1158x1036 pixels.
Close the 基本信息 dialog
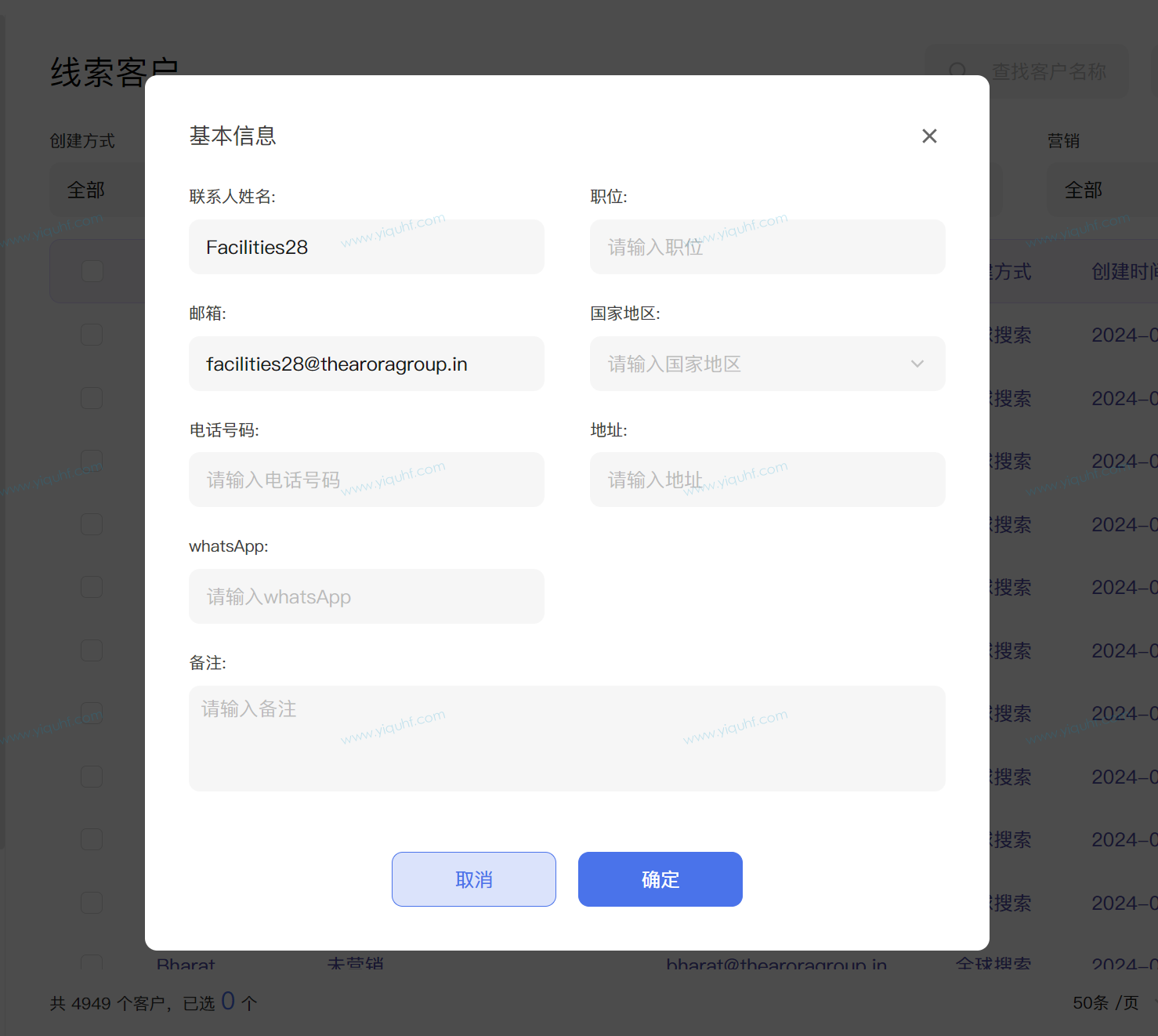(x=929, y=136)
